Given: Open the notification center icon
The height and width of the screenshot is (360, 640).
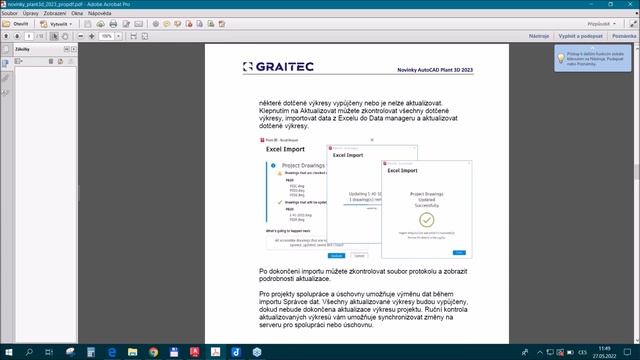Looking at the screenshot, I should coord(627,352).
